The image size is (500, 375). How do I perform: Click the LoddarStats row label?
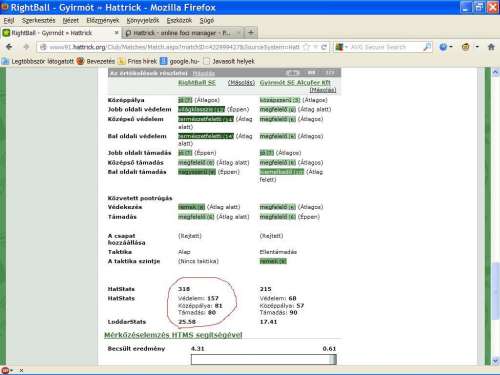tap(127, 322)
